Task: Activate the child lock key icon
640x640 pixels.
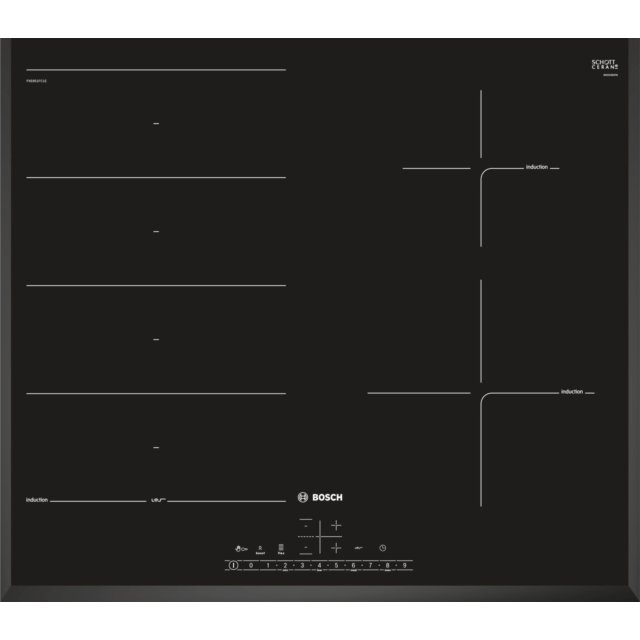Action: pyautogui.click(x=241, y=549)
